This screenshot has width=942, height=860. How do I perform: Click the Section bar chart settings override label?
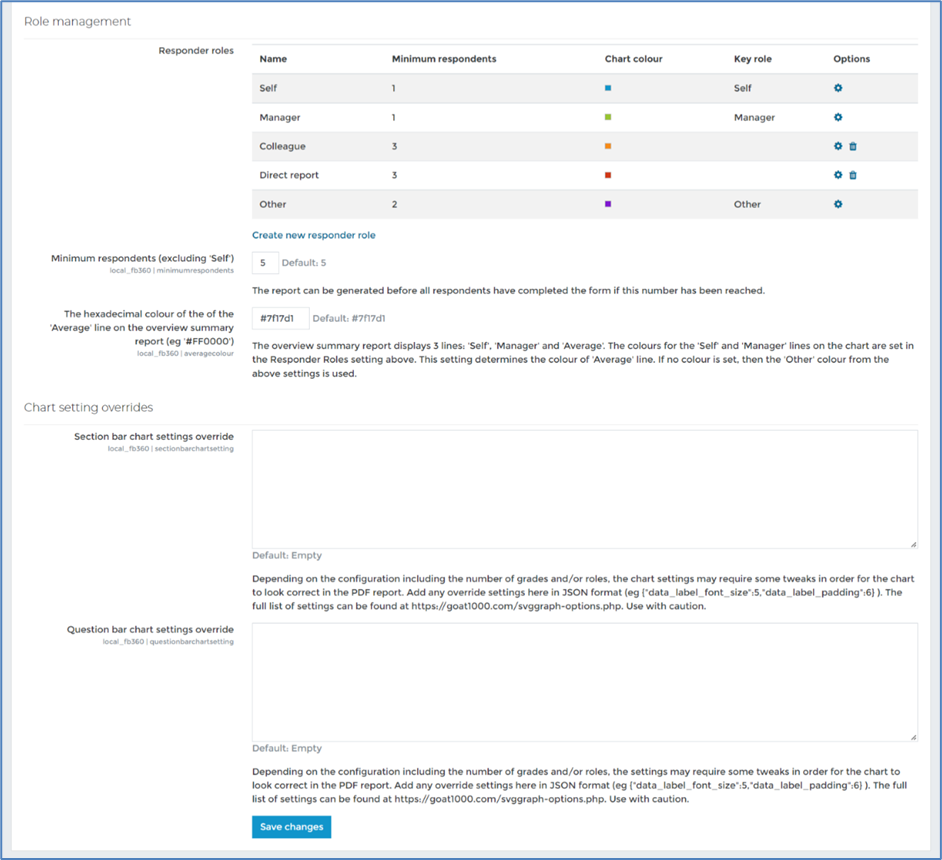(x=154, y=437)
